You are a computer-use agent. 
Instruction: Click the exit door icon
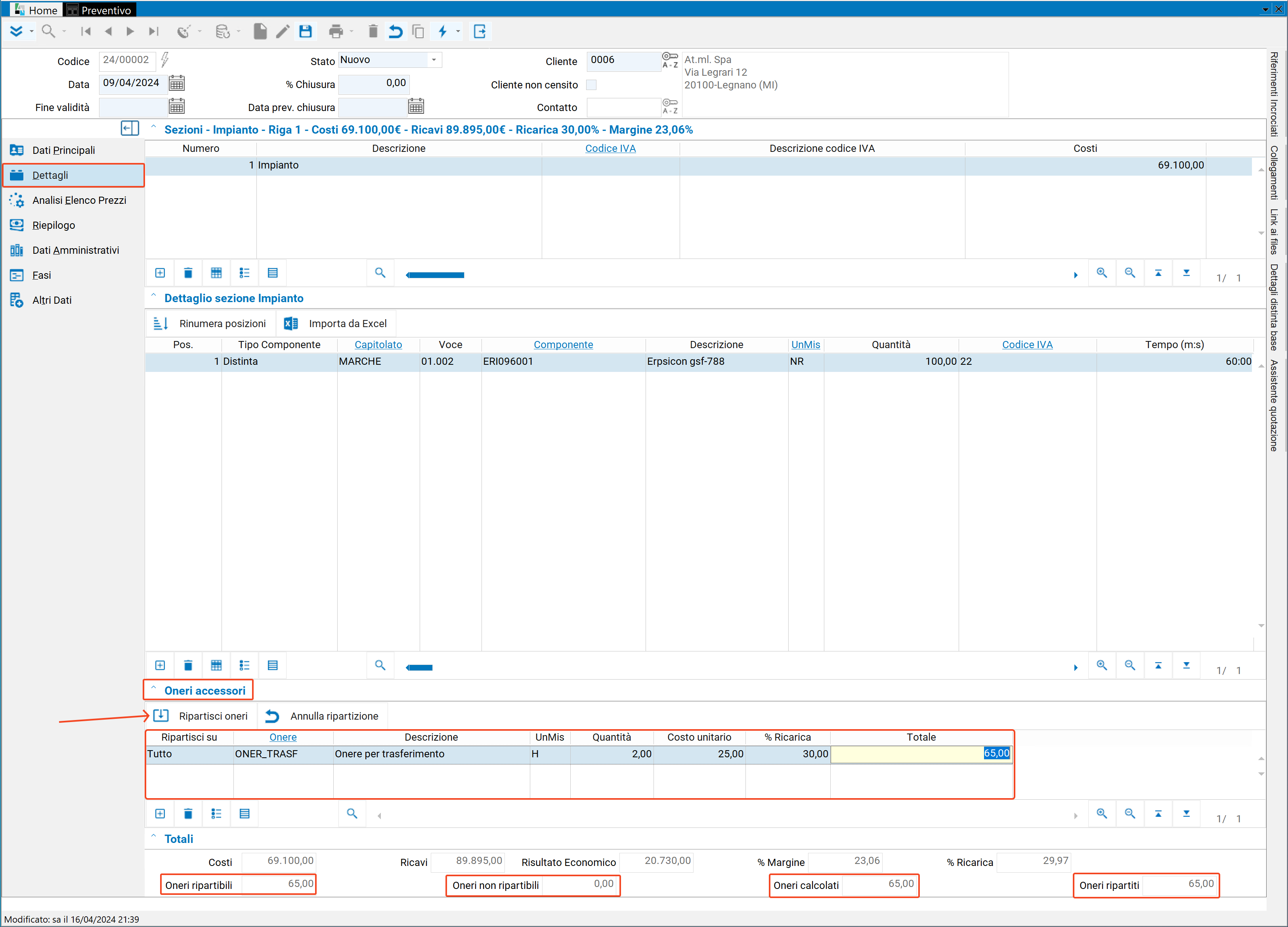[480, 31]
